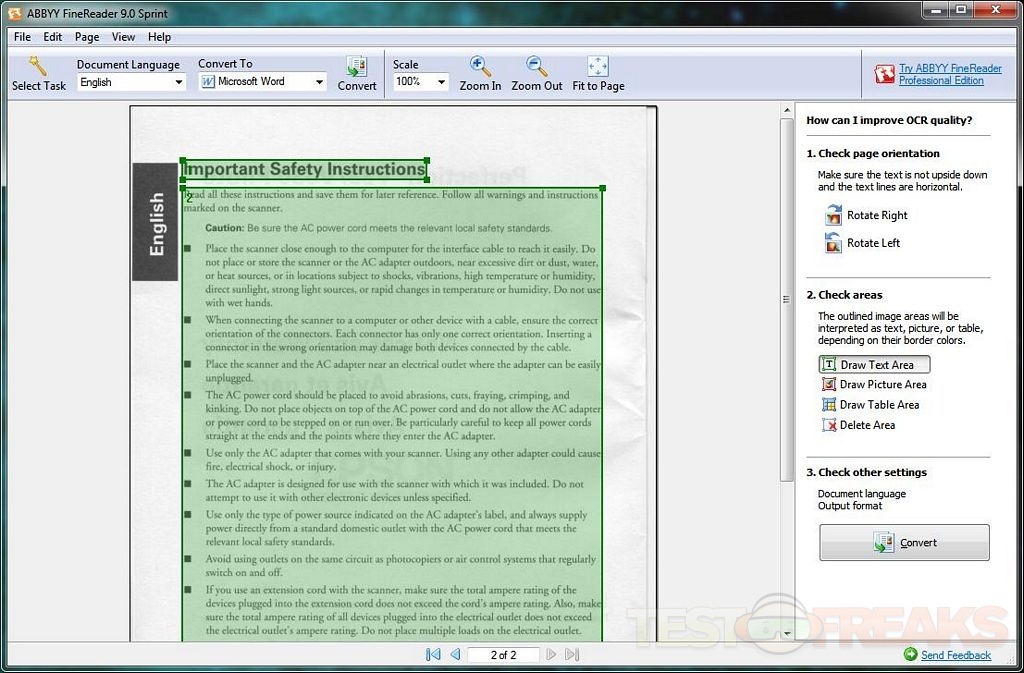Open the Convert To format dropdown

coord(263,82)
